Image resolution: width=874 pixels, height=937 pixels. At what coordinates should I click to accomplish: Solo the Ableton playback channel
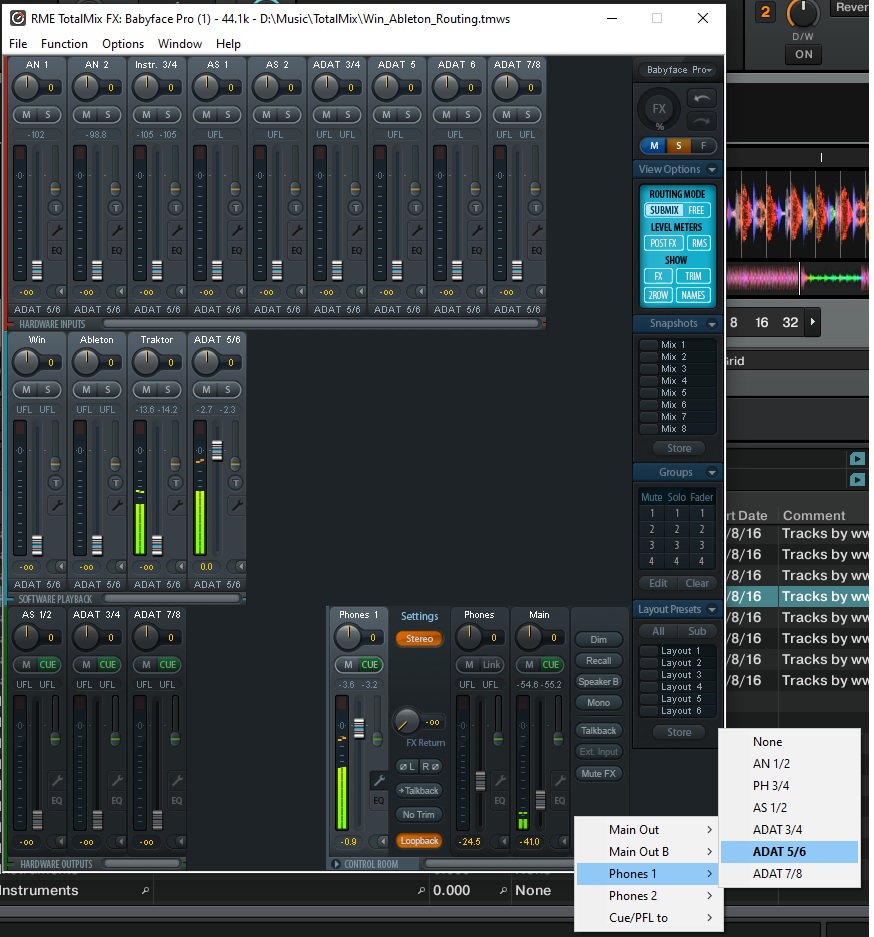coord(108,390)
